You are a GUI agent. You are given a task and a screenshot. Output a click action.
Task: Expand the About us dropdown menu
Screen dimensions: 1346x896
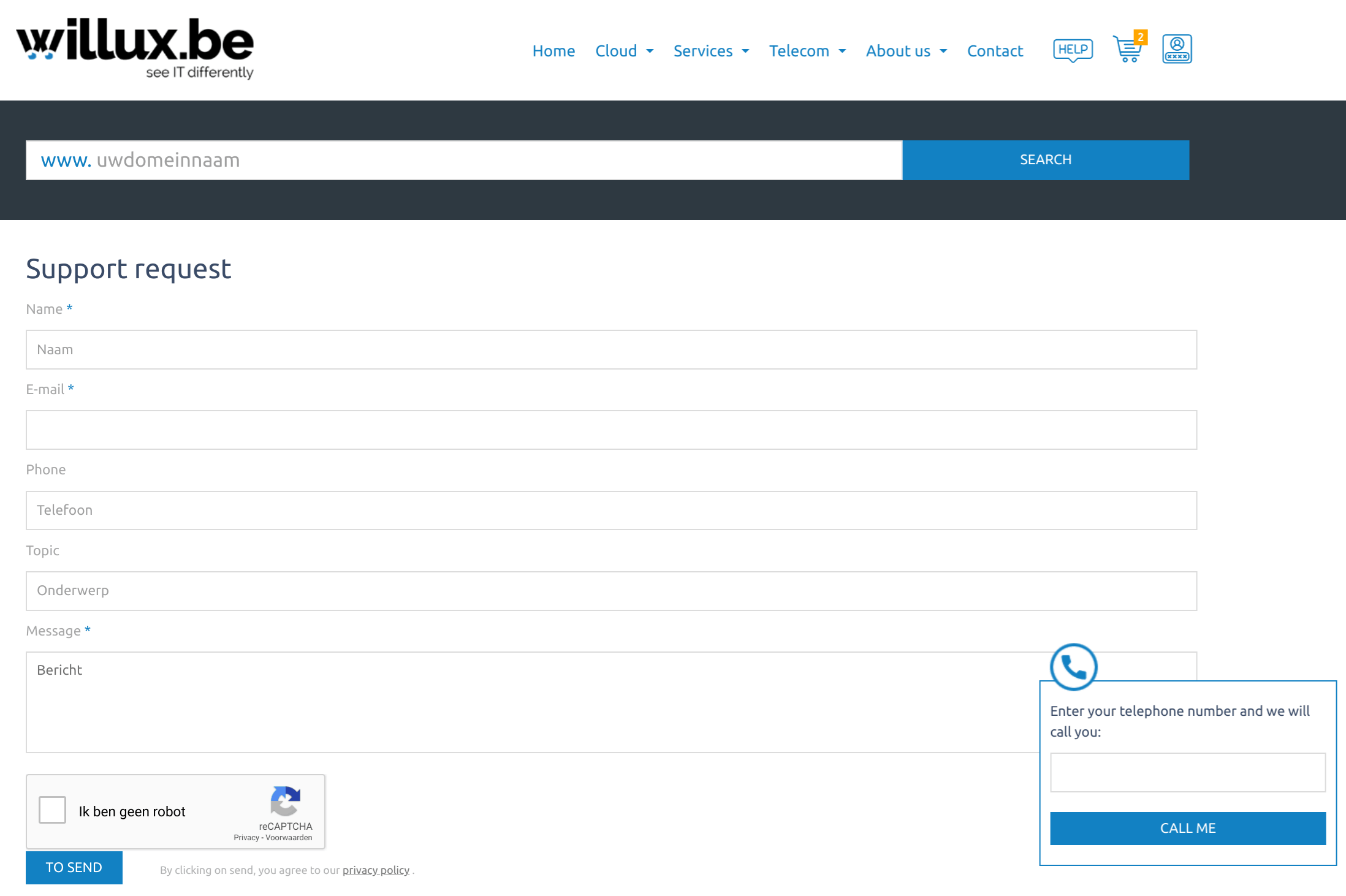pyautogui.click(x=906, y=50)
